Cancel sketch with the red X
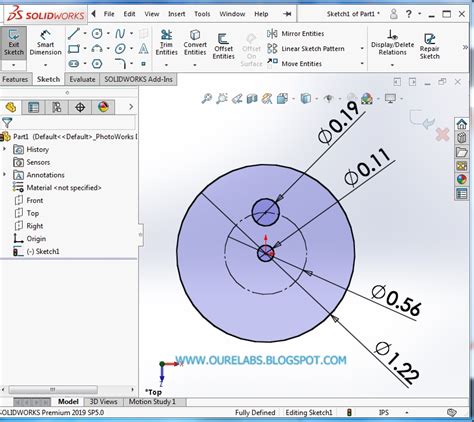The width and height of the screenshot is (474, 422). click(x=442, y=135)
